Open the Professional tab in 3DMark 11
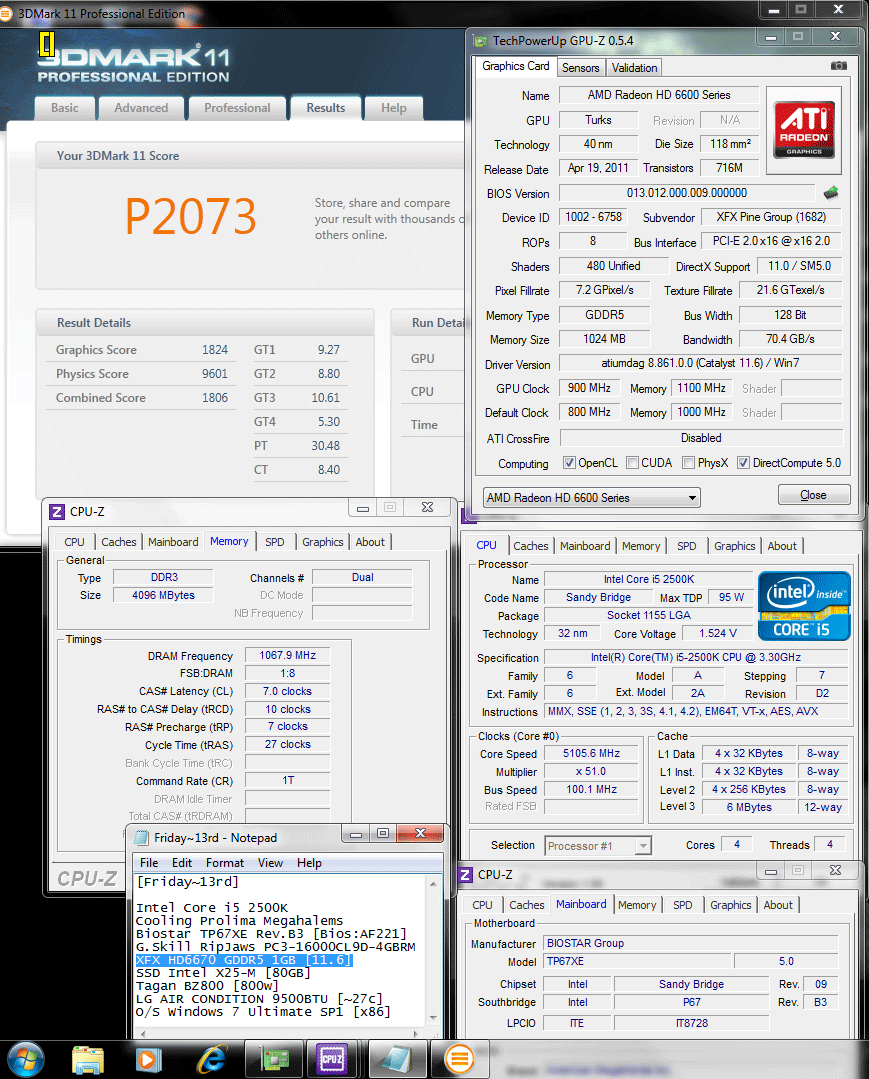This screenshot has height=1079, width=869. pyautogui.click(x=237, y=108)
